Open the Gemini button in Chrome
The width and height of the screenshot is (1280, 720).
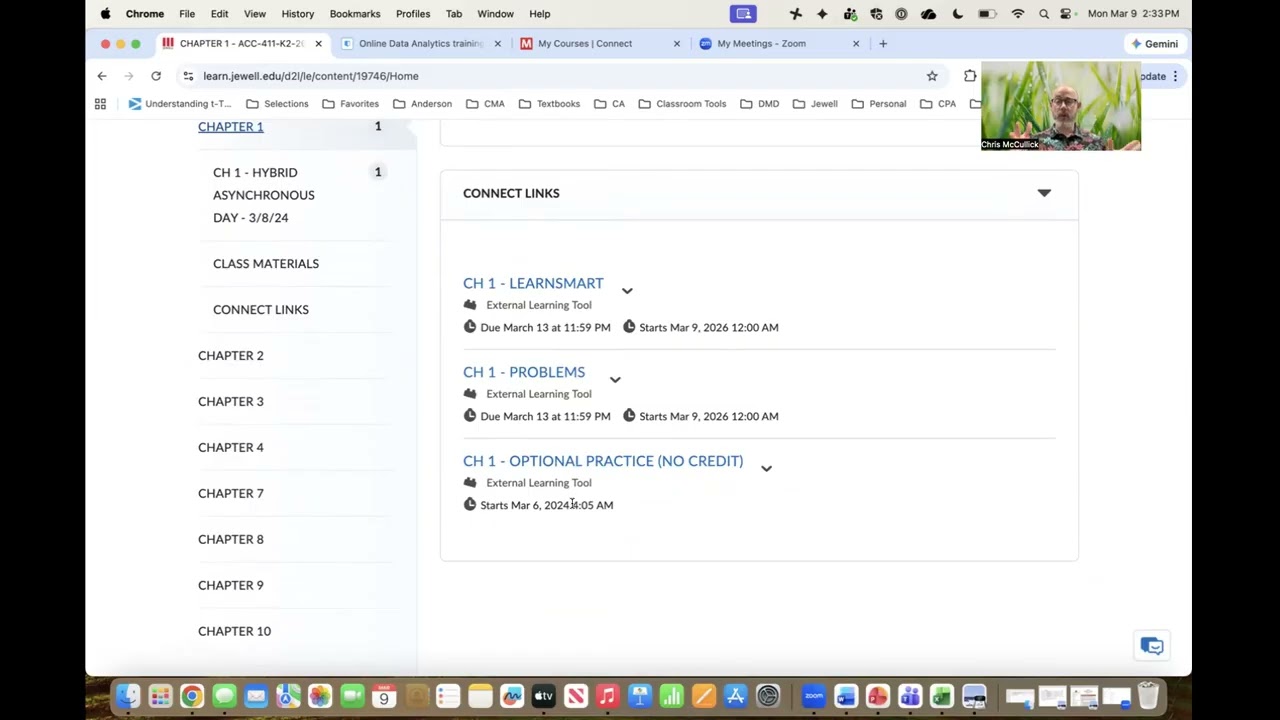[1154, 44]
